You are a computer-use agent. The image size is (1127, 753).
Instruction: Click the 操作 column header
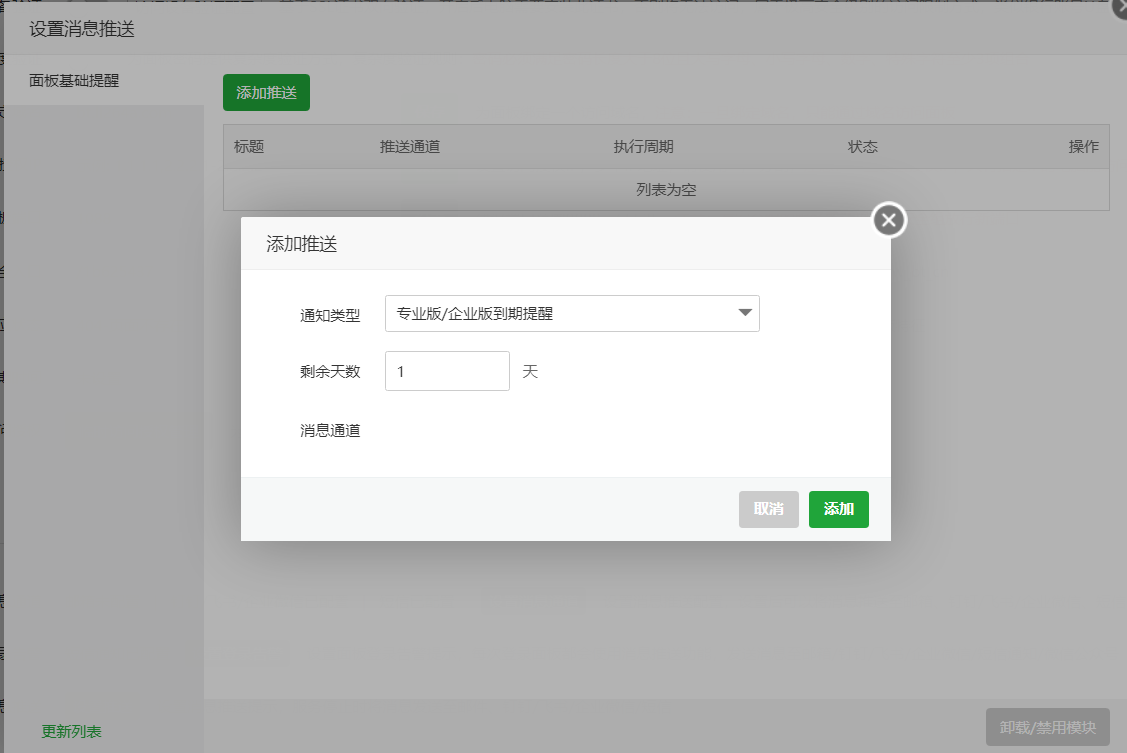(x=1083, y=147)
